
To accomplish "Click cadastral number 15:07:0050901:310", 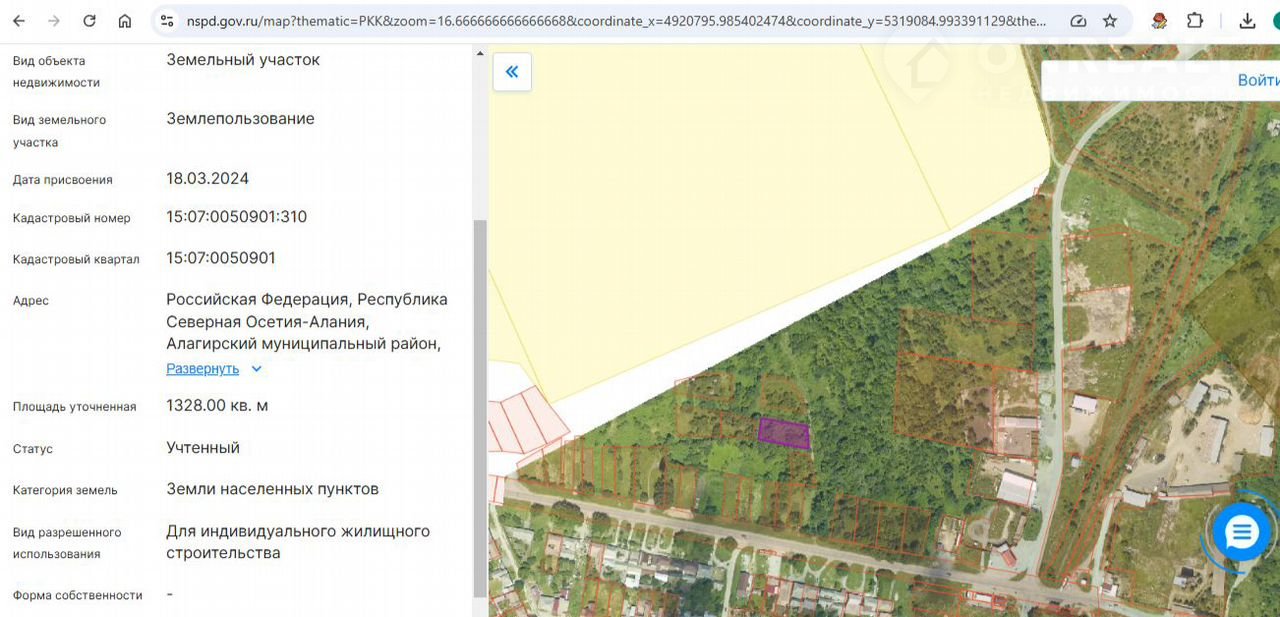I will 237,217.
